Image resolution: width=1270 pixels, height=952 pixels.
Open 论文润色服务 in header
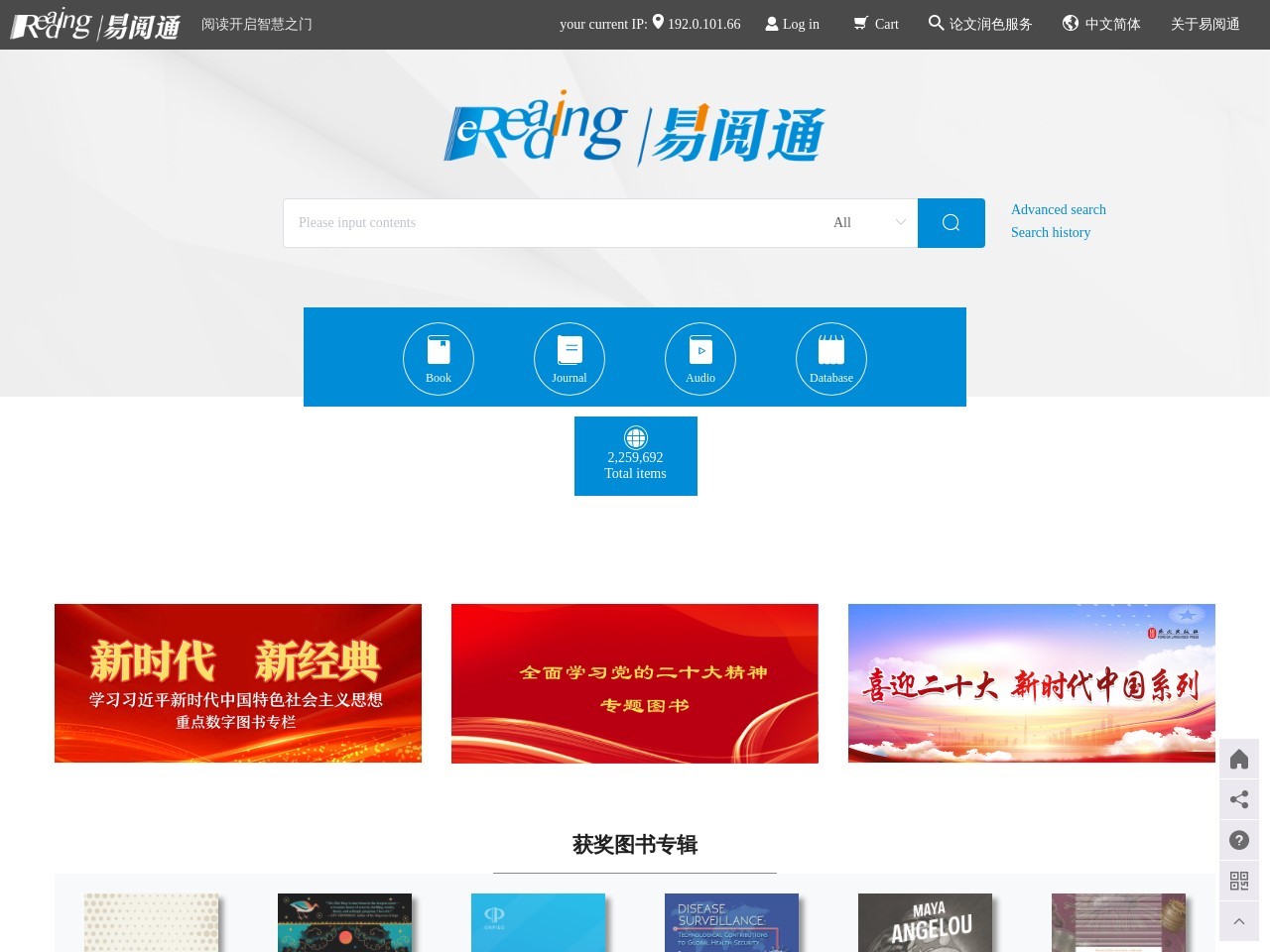(x=980, y=24)
